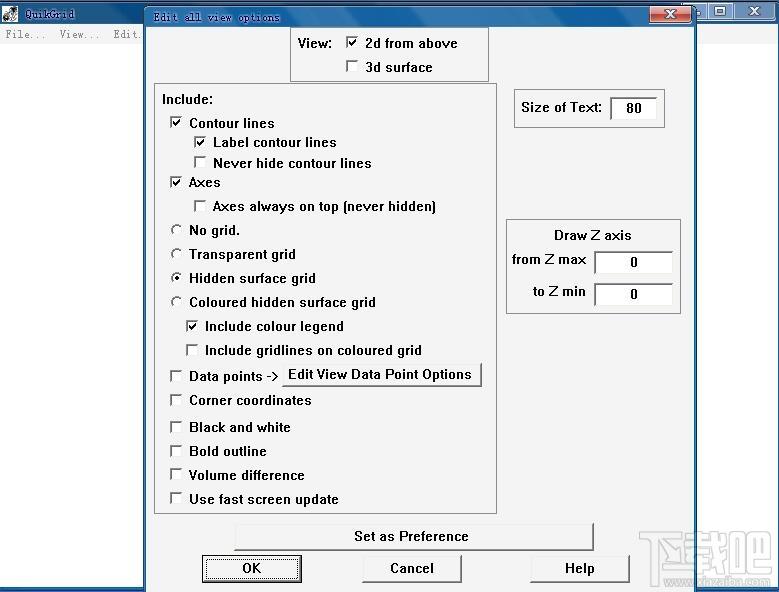This screenshot has height=592, width=779.
Task: Uncheck Include colour legend
Action: pyautogui.click(x=192, y=326)
